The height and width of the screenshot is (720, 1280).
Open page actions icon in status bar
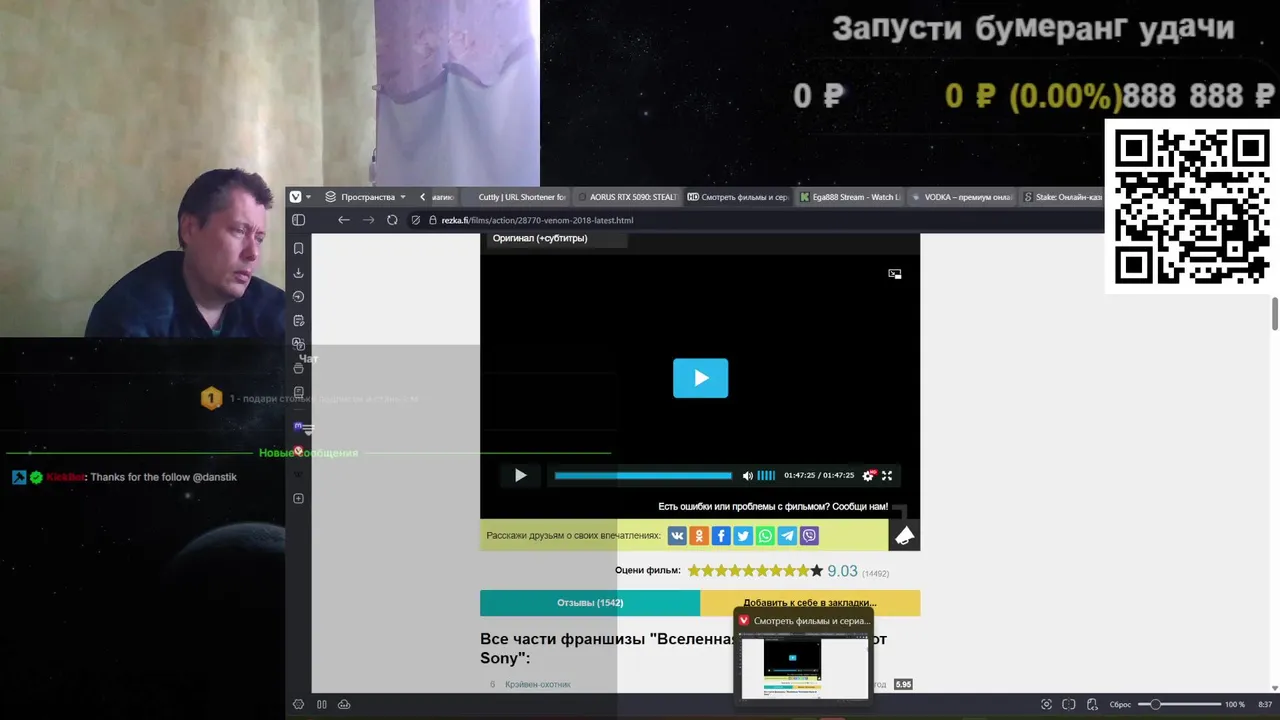(1092, 704)
